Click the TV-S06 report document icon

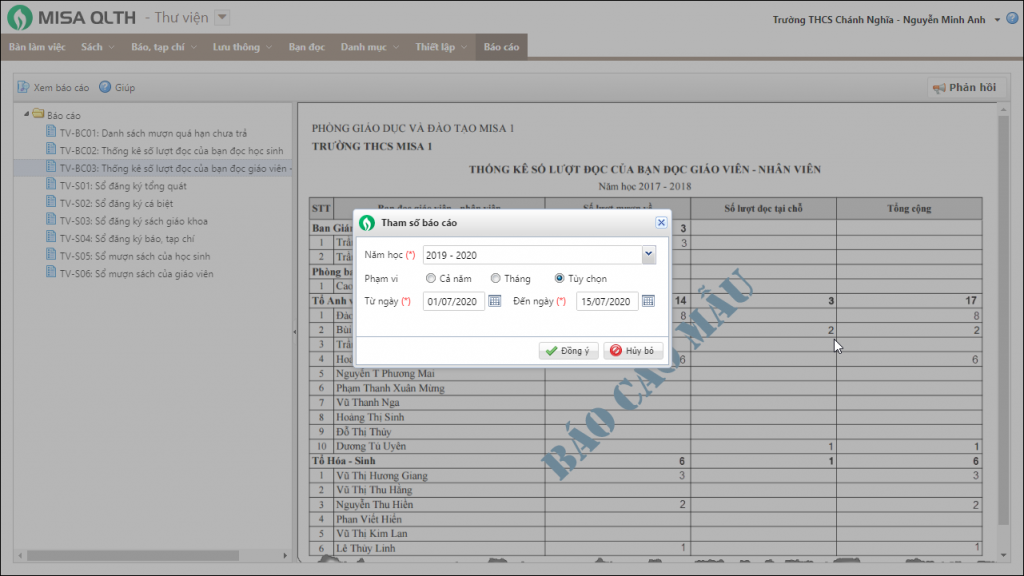pyautogui.click(x=51, y=273)
